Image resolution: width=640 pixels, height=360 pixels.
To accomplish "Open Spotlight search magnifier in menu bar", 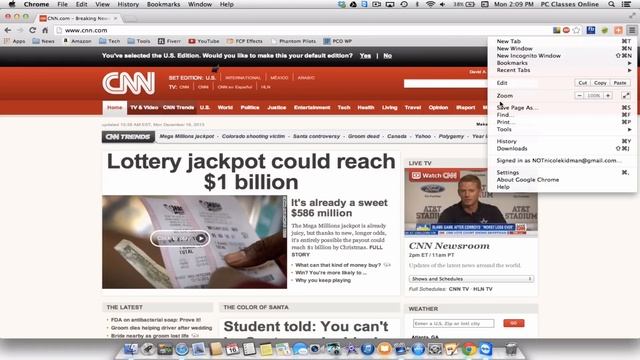I will pyautogui.click(x=611, y=4).
